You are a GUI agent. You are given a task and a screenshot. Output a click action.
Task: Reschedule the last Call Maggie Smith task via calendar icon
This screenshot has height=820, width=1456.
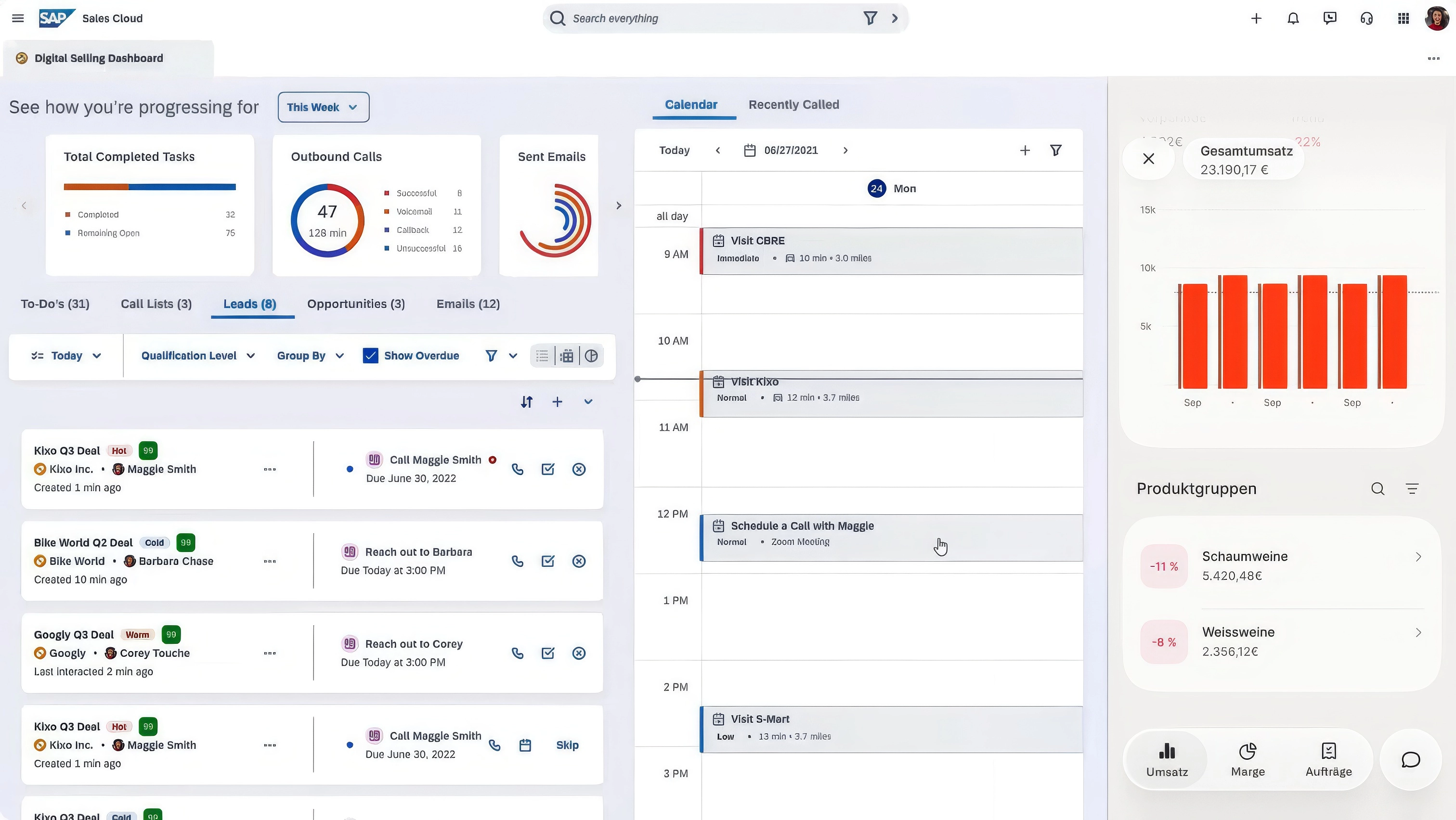pyautogui.click(x=525, y=745)
